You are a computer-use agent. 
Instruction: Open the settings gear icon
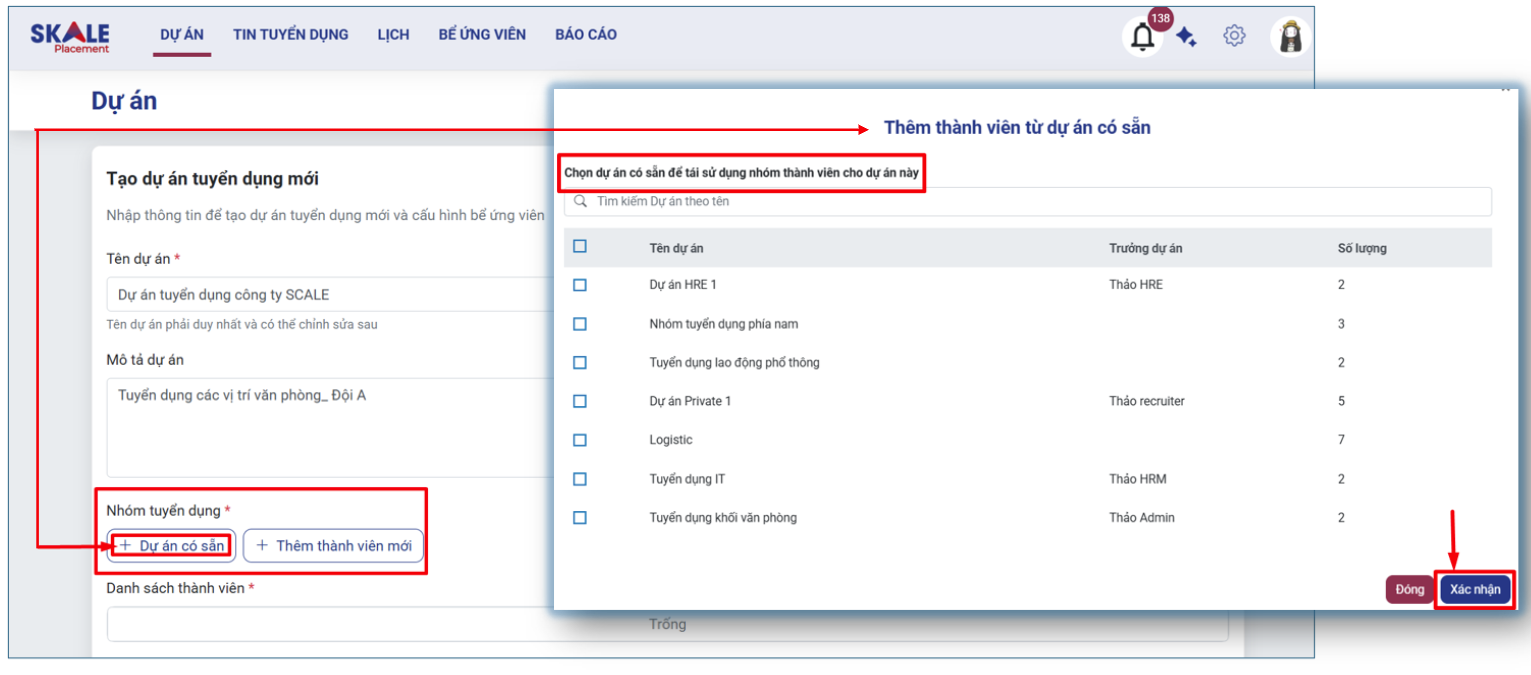[1234, 36]
